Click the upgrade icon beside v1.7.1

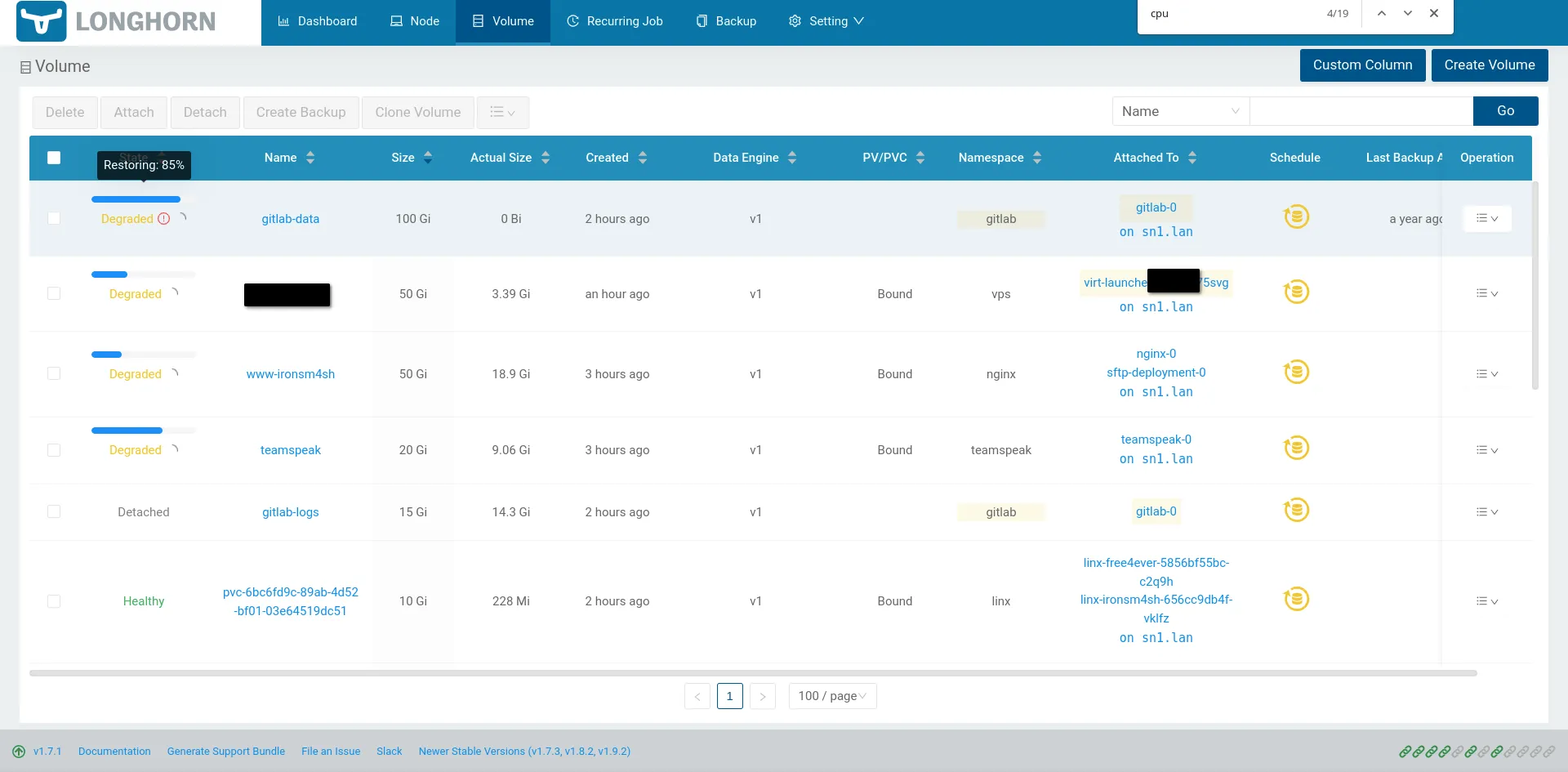coord(19,752)
